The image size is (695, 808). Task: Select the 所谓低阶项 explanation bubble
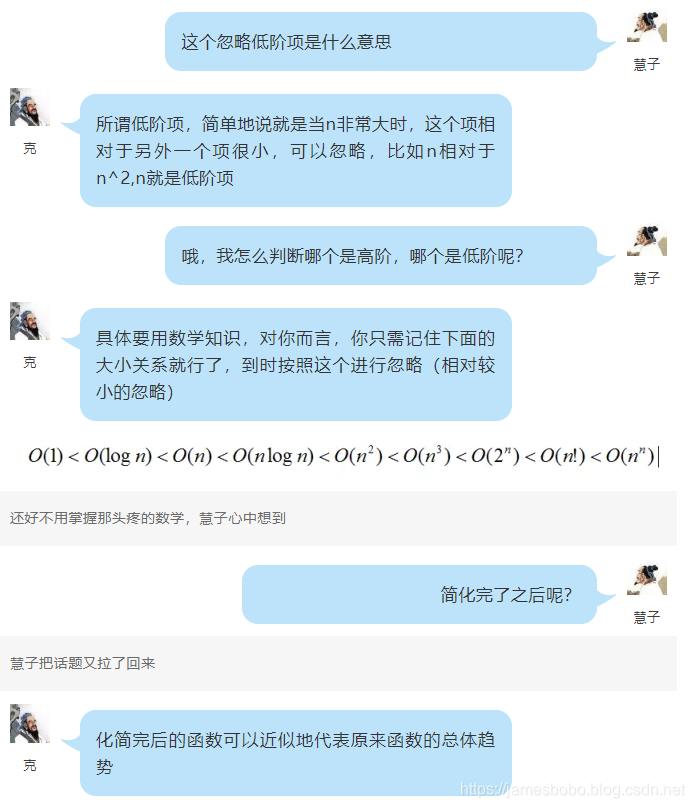pos(296,150)
